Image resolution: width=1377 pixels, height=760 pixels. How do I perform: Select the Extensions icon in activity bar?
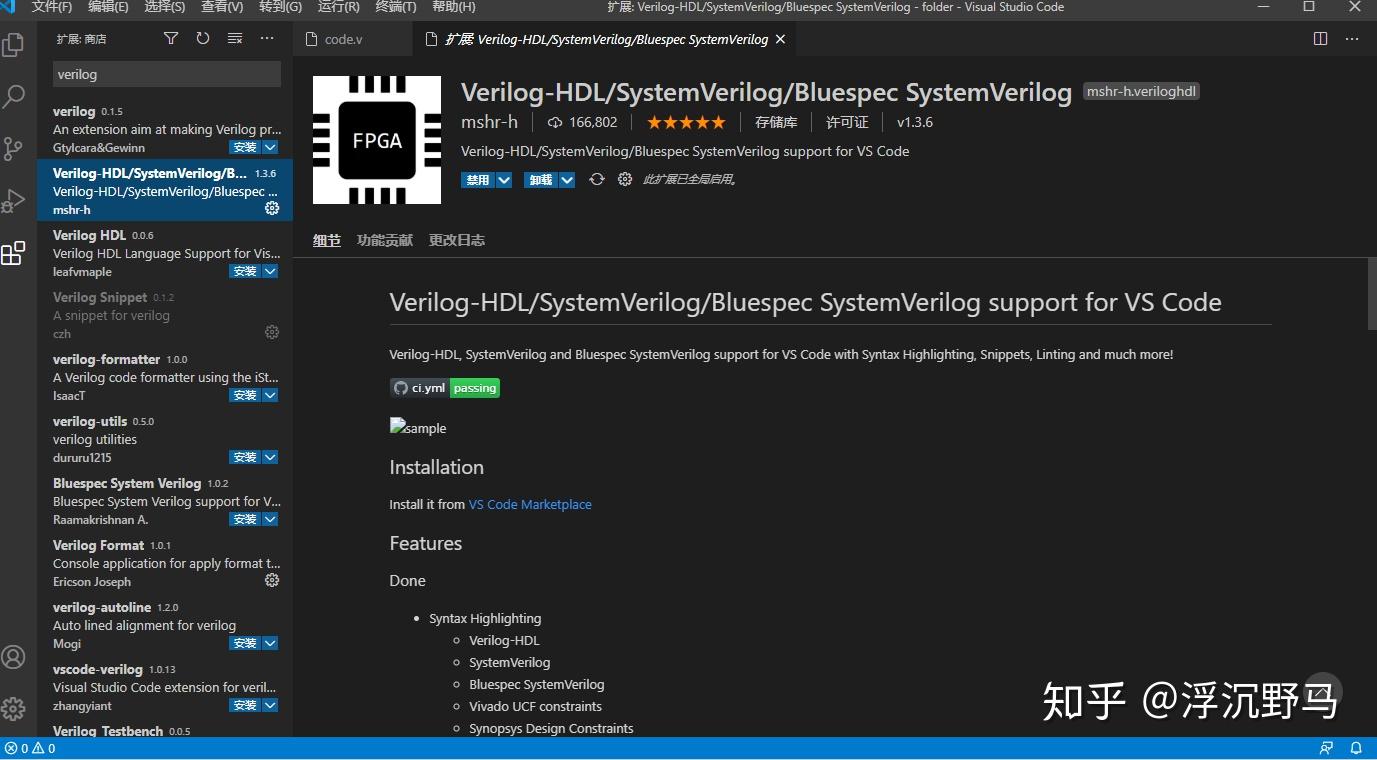15,253
